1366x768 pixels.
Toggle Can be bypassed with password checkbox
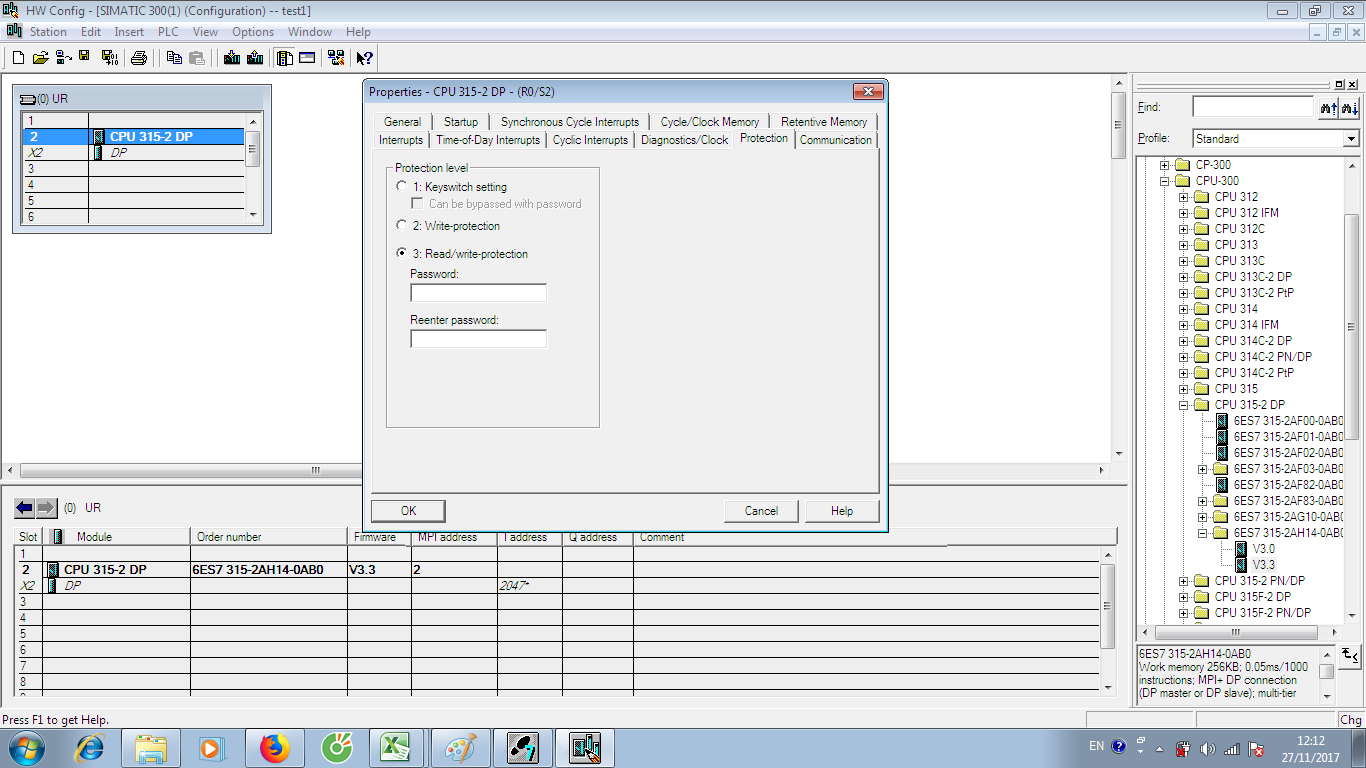[x=417, y=203]
